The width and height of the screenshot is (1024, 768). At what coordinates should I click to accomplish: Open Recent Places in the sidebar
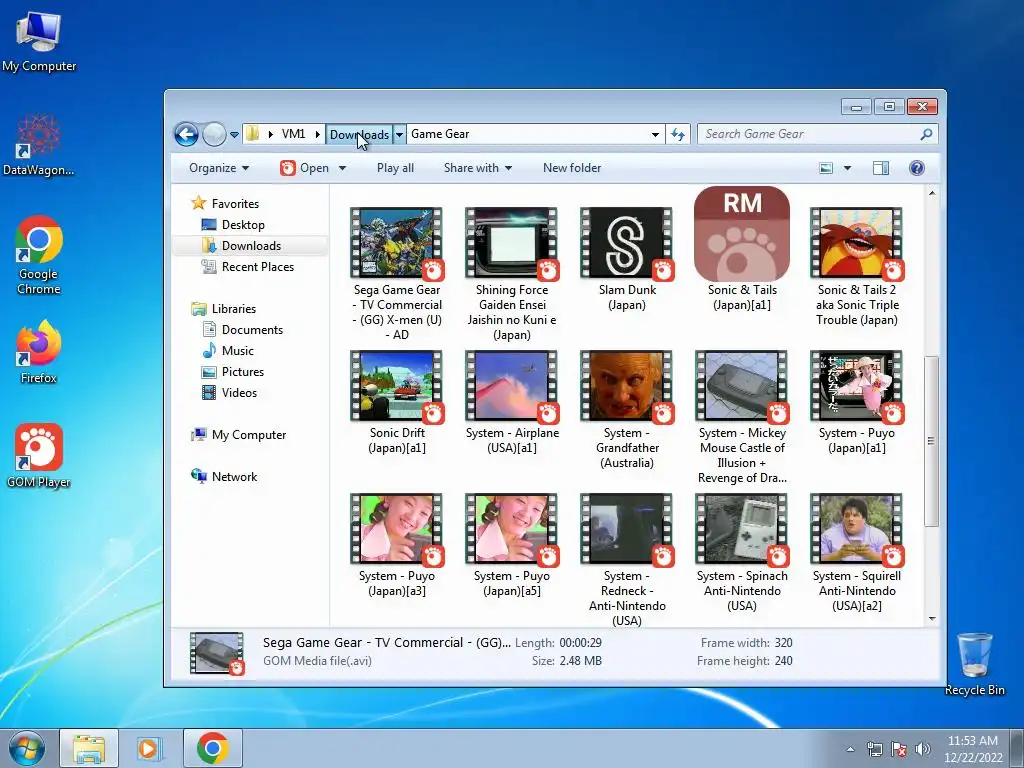[x=257, y=266]
